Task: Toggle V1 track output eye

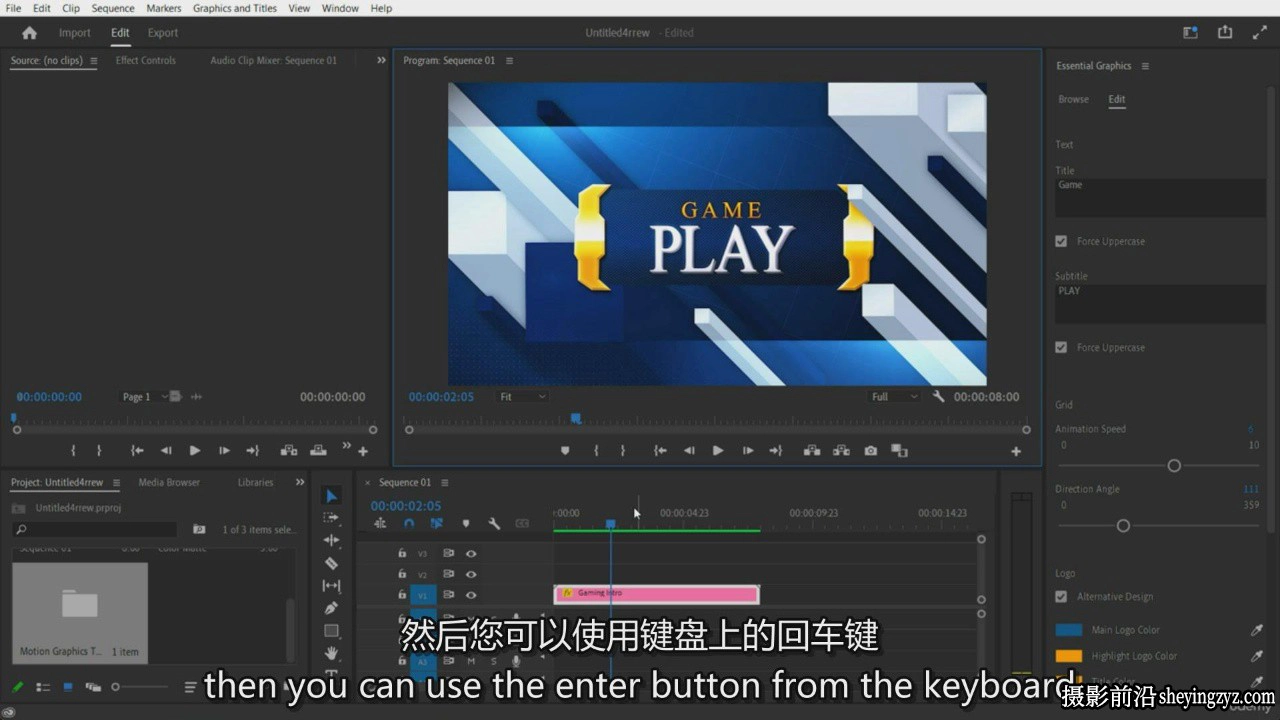Action: 471,595
